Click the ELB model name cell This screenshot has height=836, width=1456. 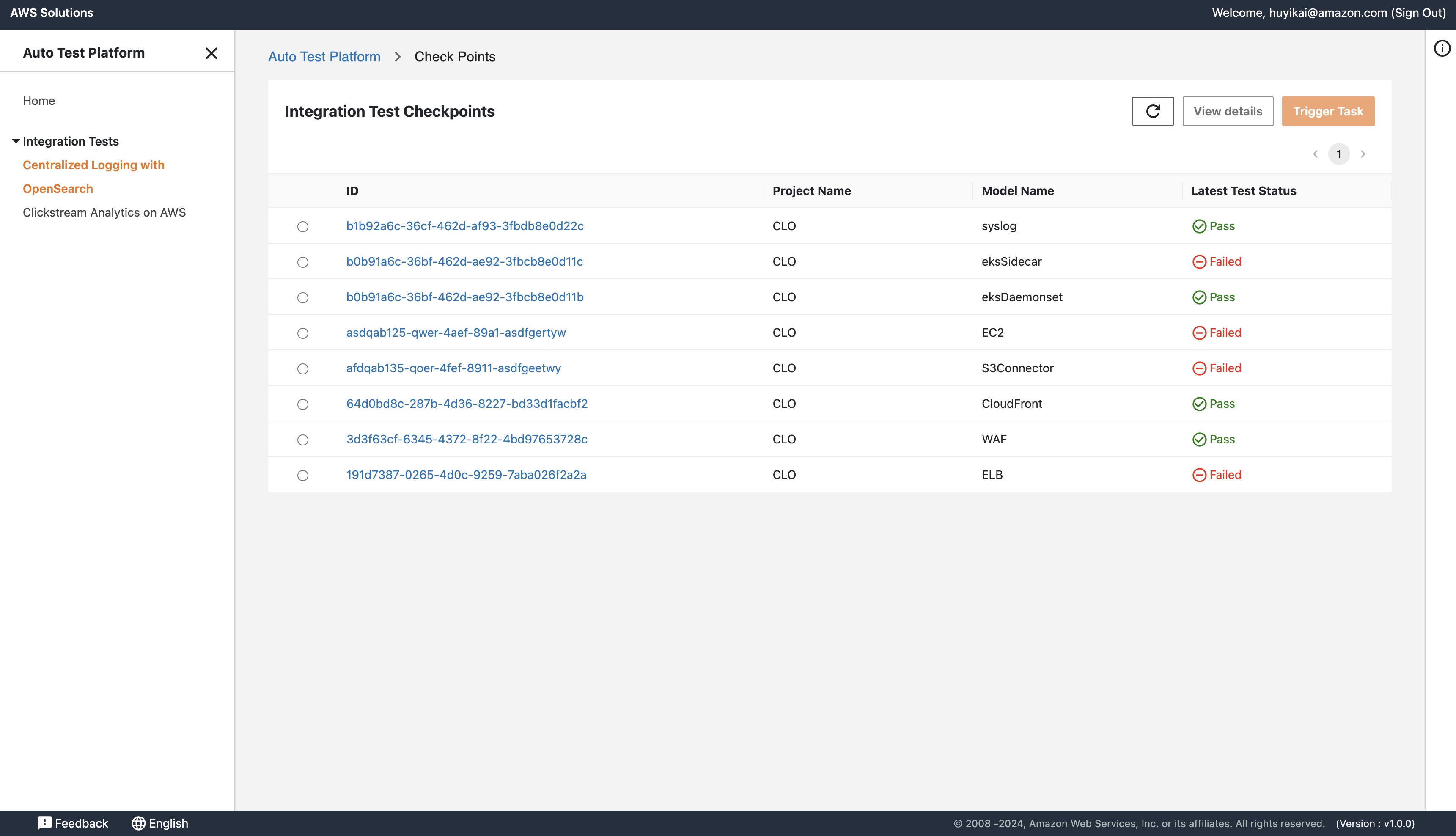point(992,476)
